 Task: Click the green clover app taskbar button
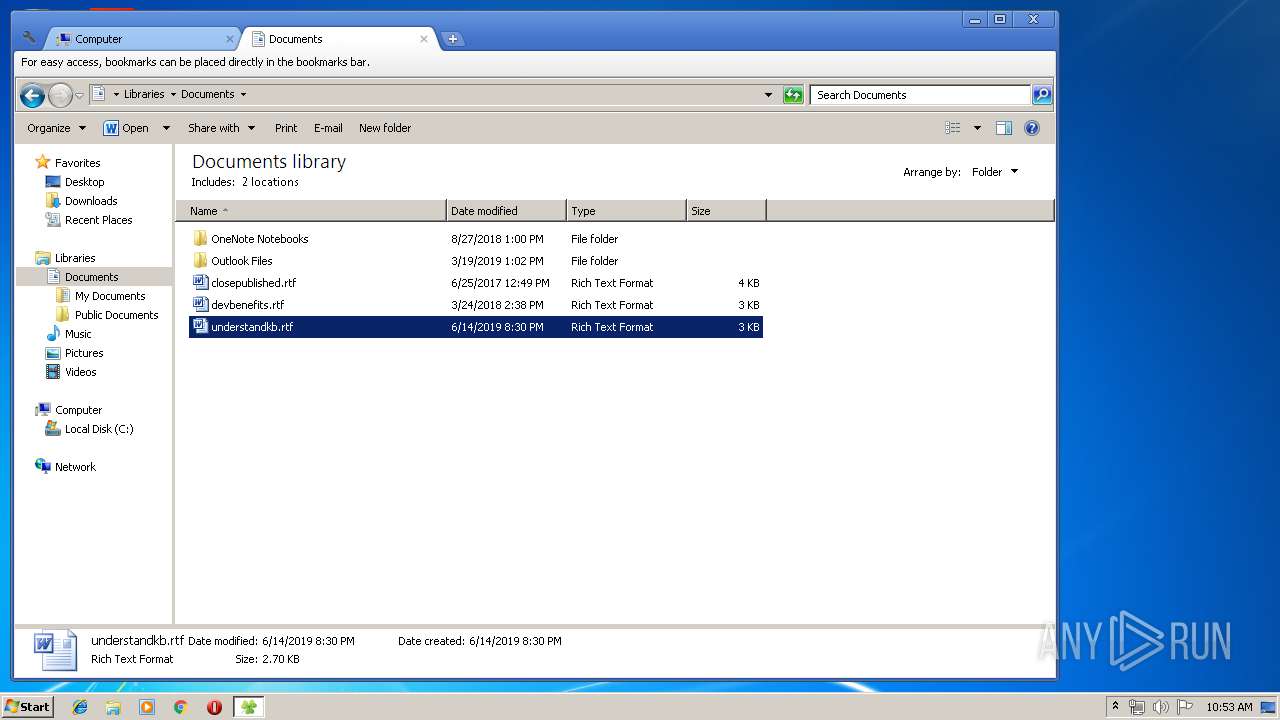[248, 707]
